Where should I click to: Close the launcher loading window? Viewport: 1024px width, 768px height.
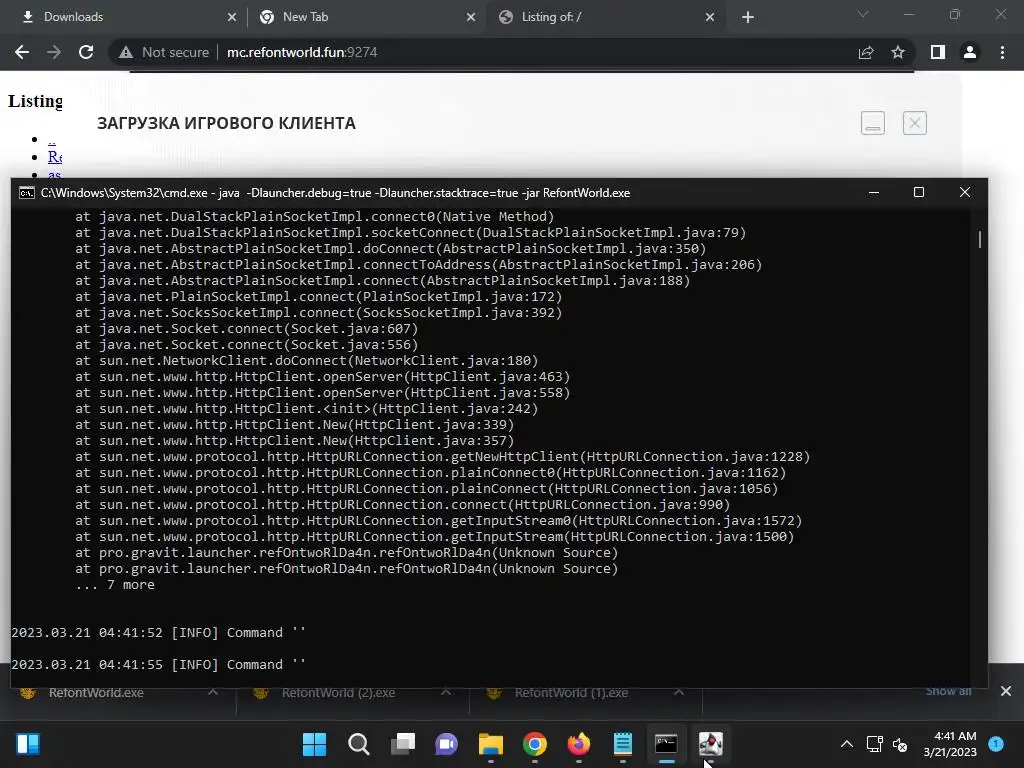915,123
